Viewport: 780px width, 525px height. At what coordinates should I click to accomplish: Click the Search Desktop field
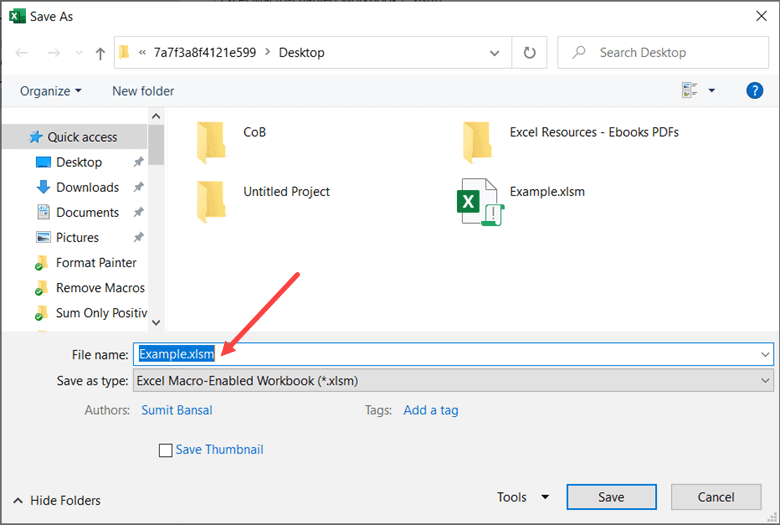[x=663, y=52]
